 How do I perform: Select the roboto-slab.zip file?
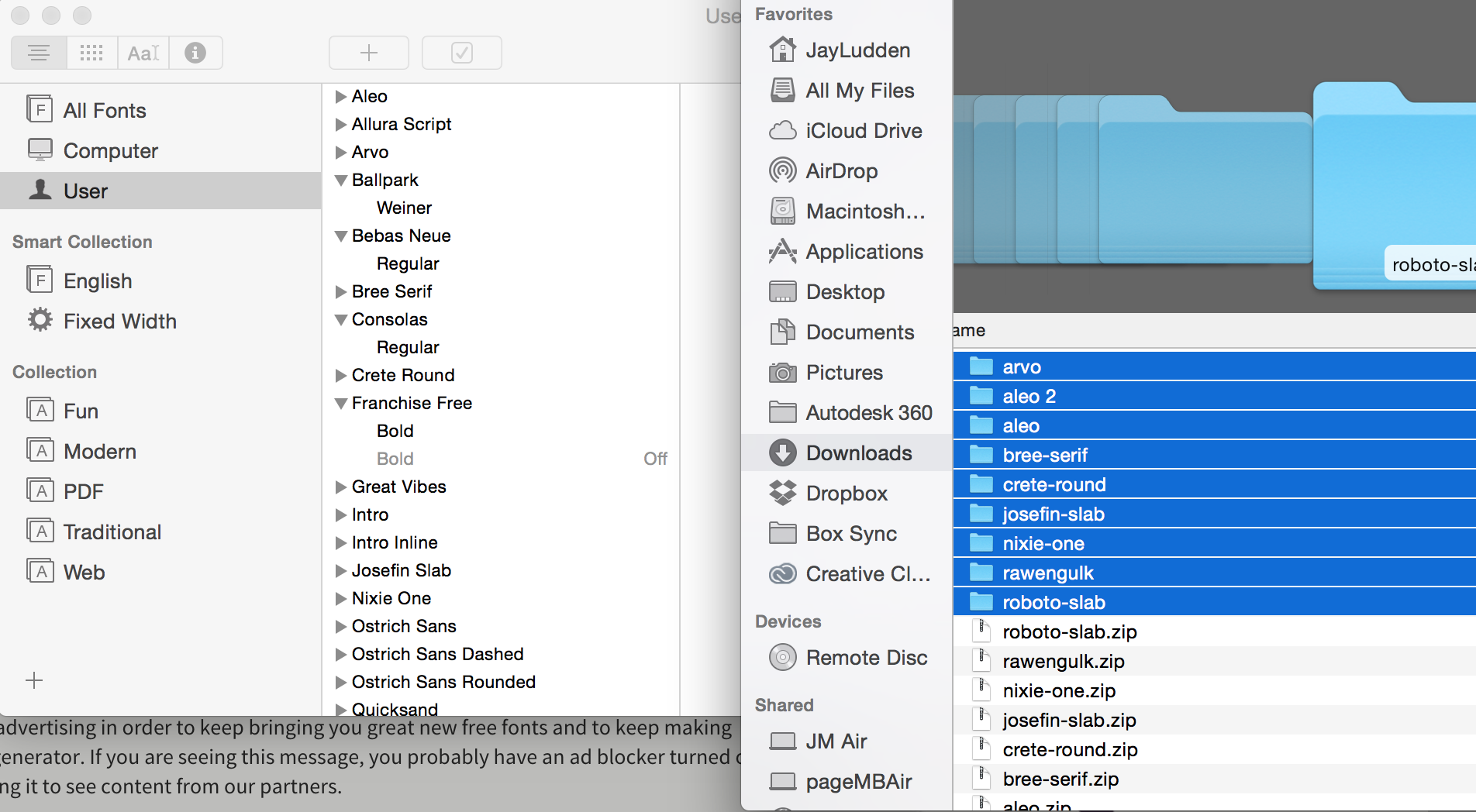1215,631
